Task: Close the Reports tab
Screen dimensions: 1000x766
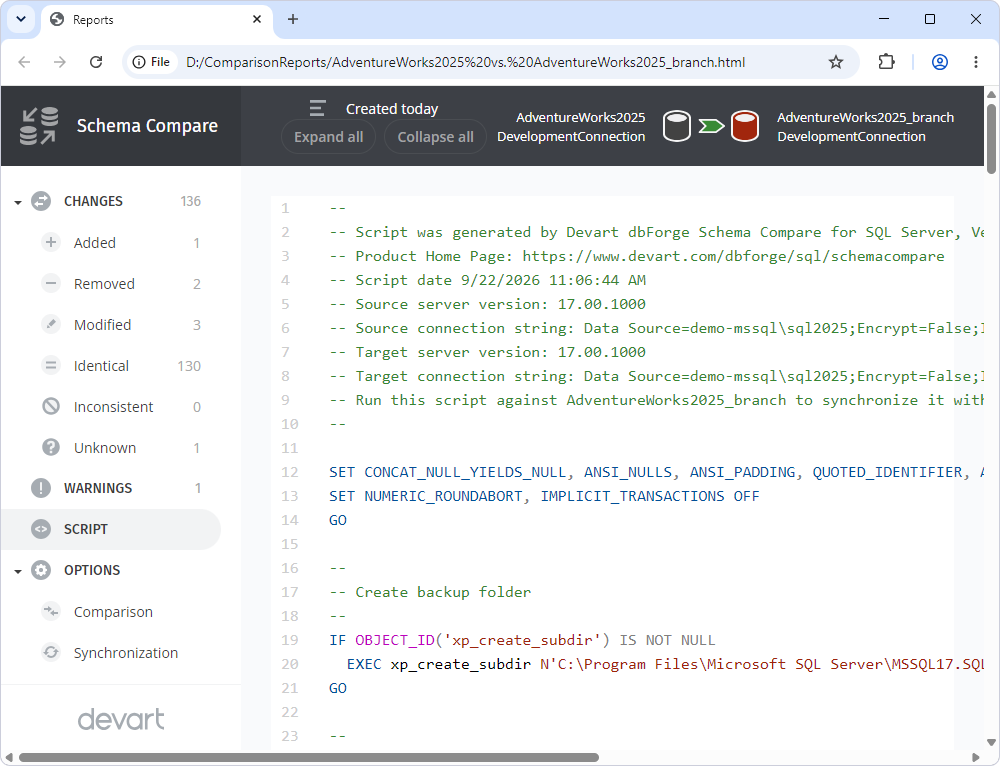Action: 257,19
